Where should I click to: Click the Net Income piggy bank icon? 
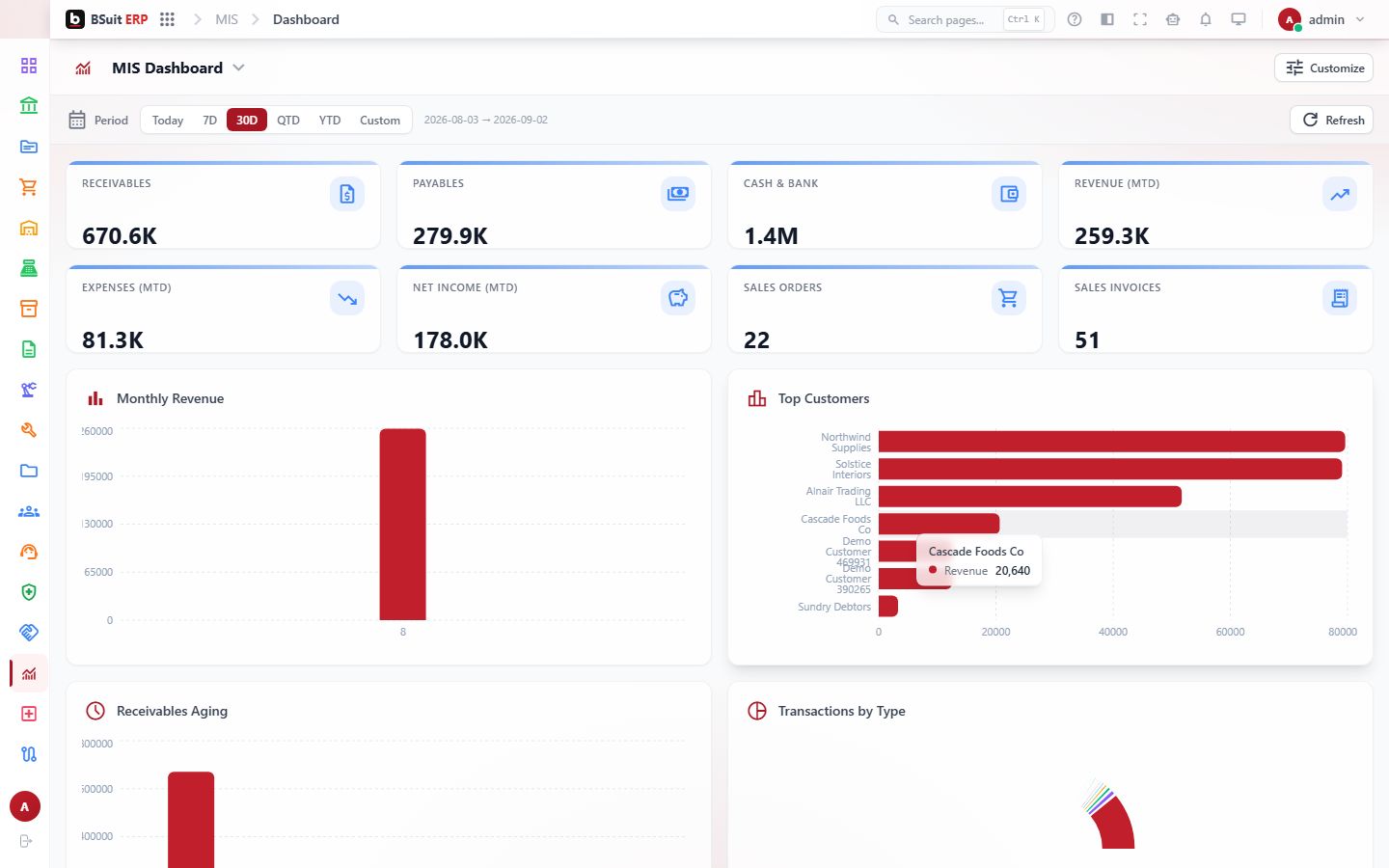[678, 298]
